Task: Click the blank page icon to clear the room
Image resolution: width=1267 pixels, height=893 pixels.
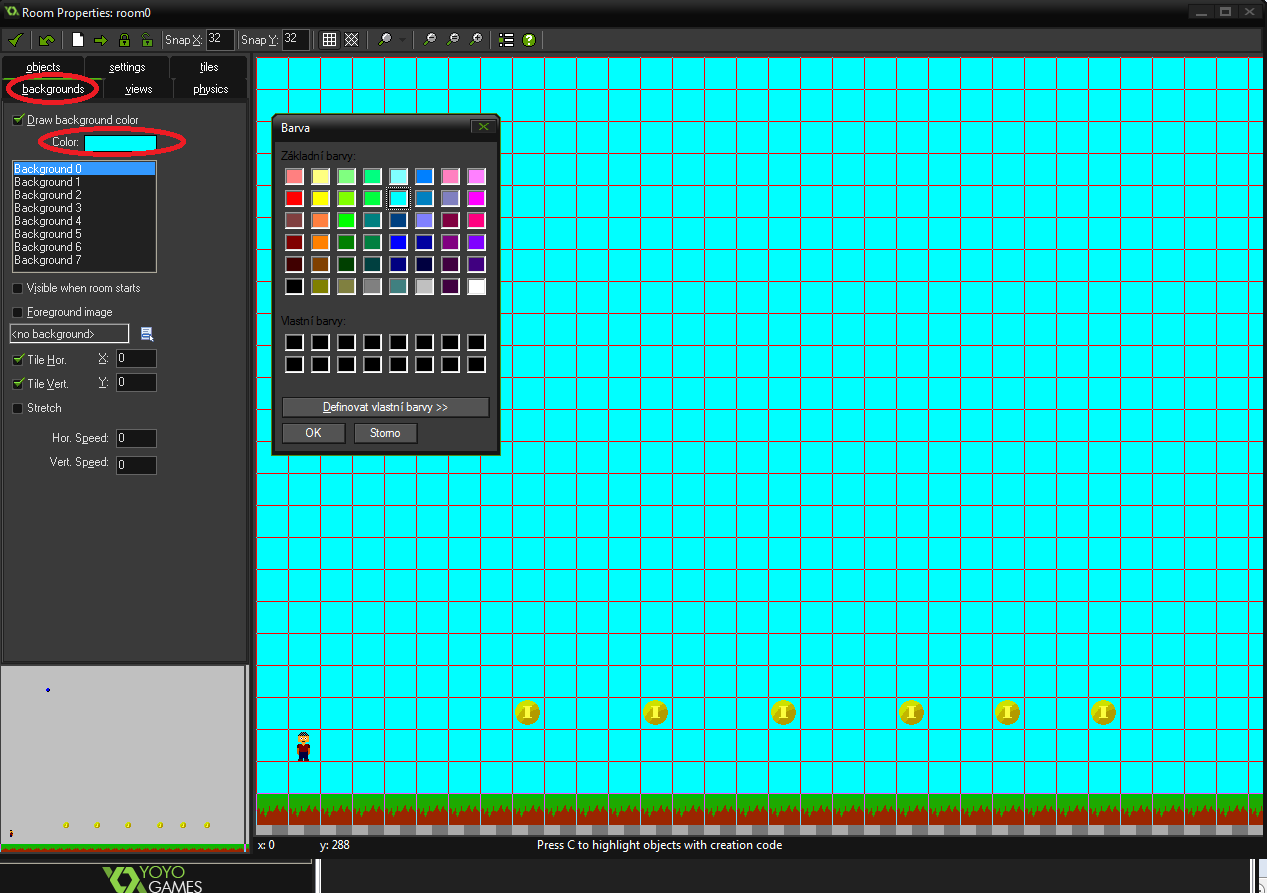Action: (78, 40)
